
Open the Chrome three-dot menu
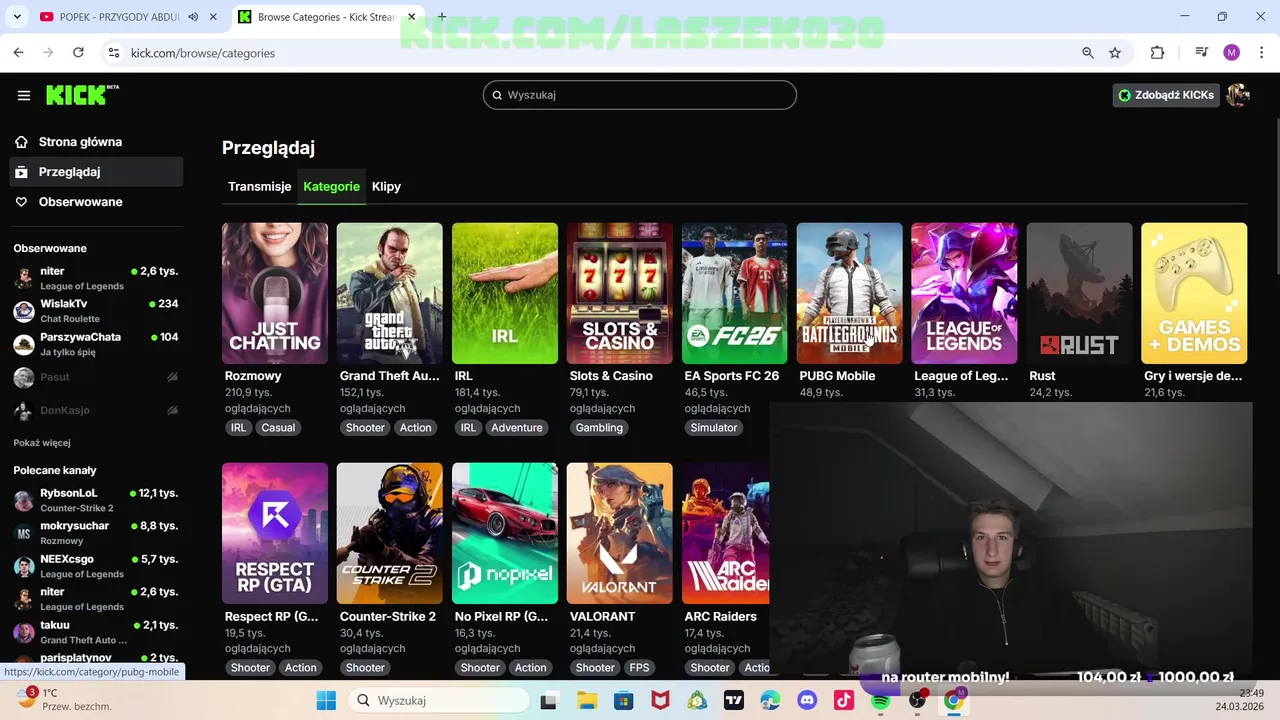point(1261,53)
